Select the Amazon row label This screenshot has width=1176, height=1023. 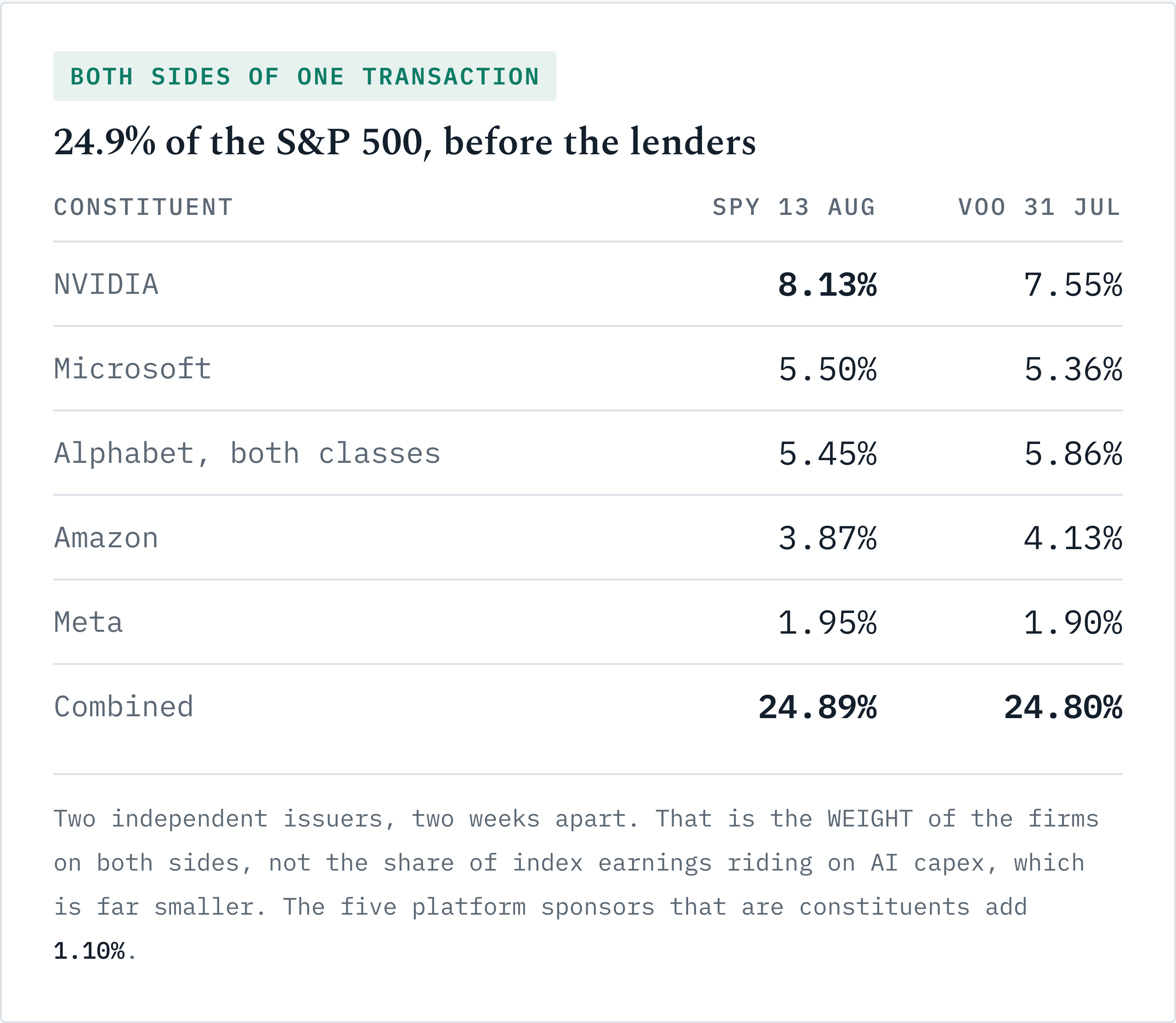point(106,538)
